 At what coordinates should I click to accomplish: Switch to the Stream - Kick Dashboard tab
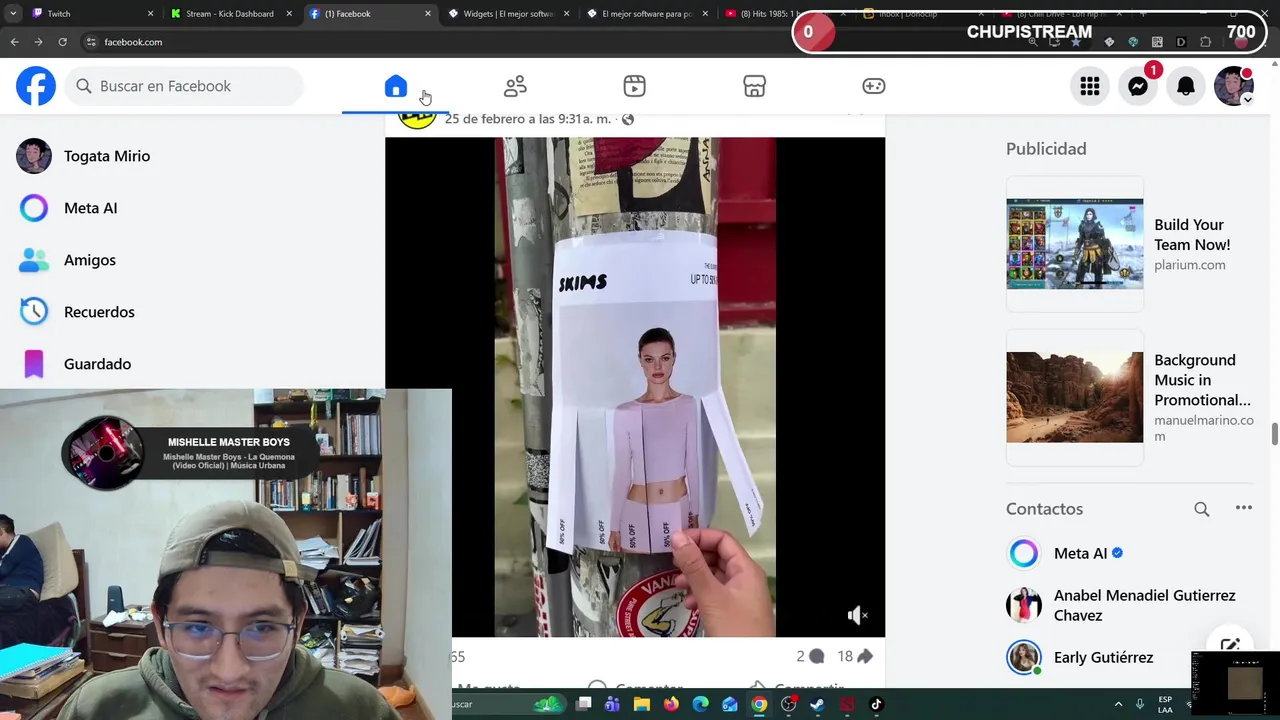tap(229, 14)
